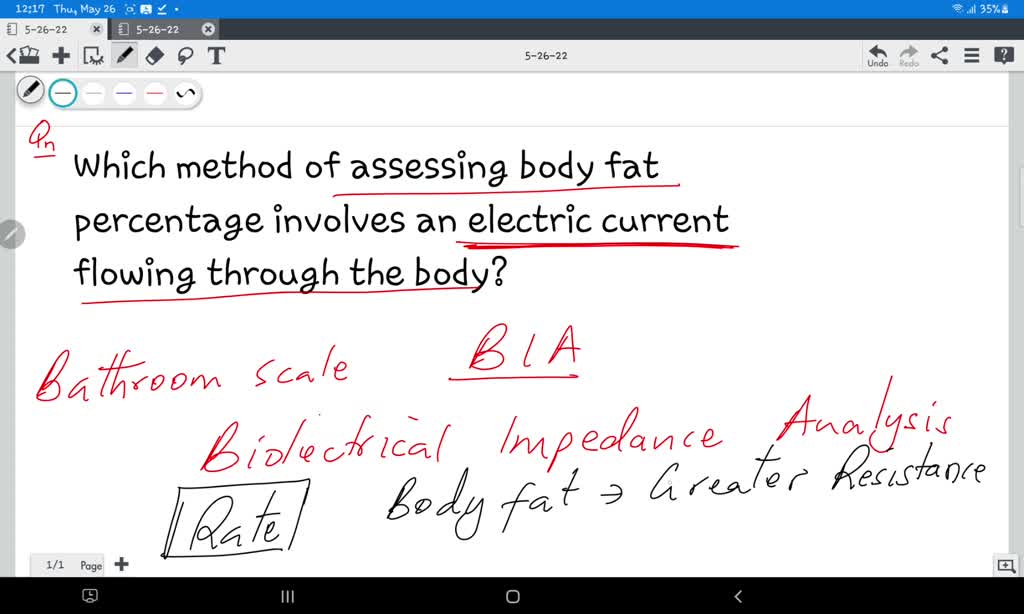Open page overview via 1/1 Page indicator
The height and width of the screenshot is (614, 1024).
[x=66, y=565]
